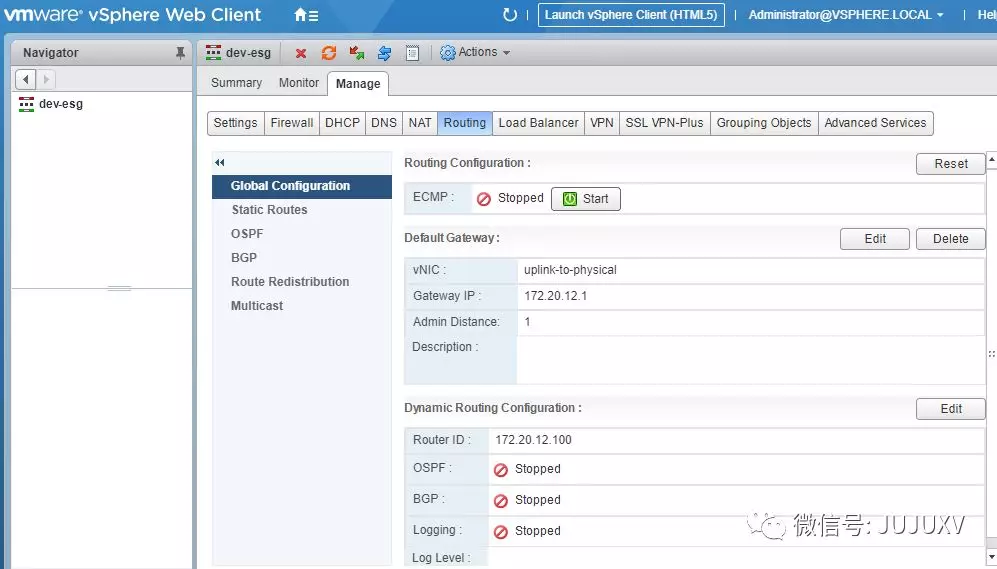Open the Settings sub-tab
This screenshot has width=997, height=569.
pos(235,123)
